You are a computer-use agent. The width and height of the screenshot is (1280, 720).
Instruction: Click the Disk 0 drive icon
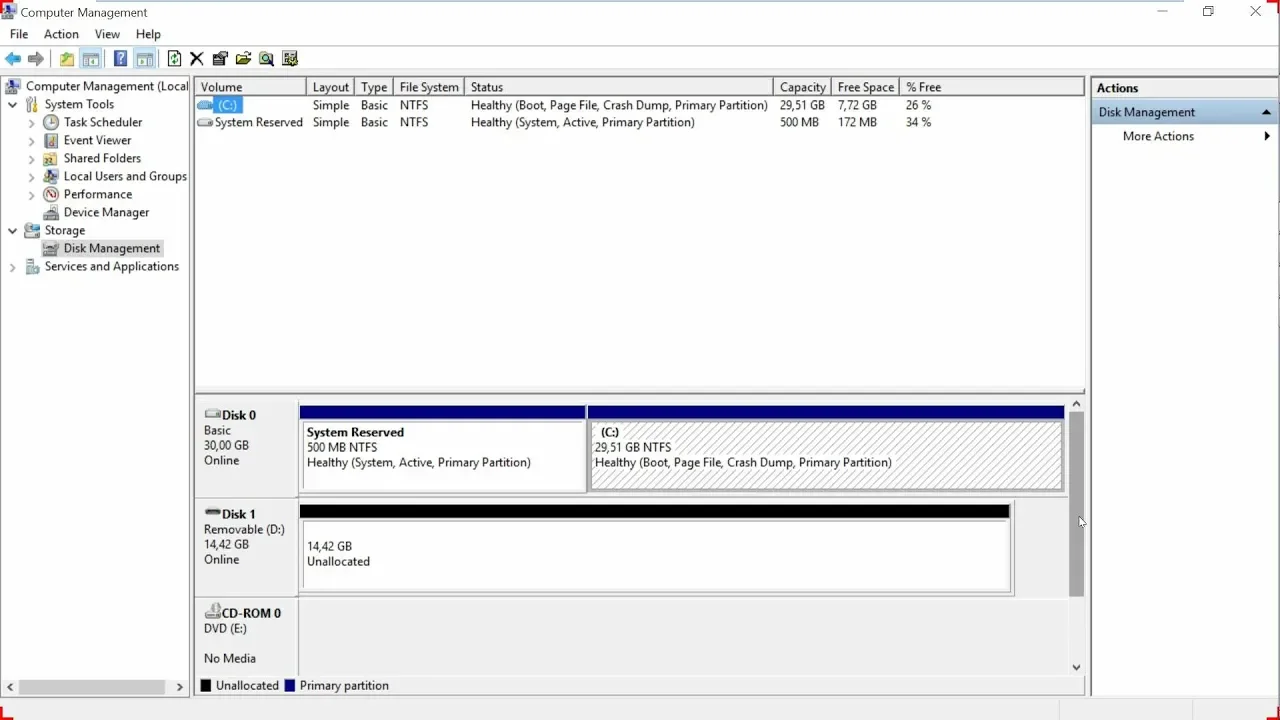pyautogui.click(x=212, y=414)
